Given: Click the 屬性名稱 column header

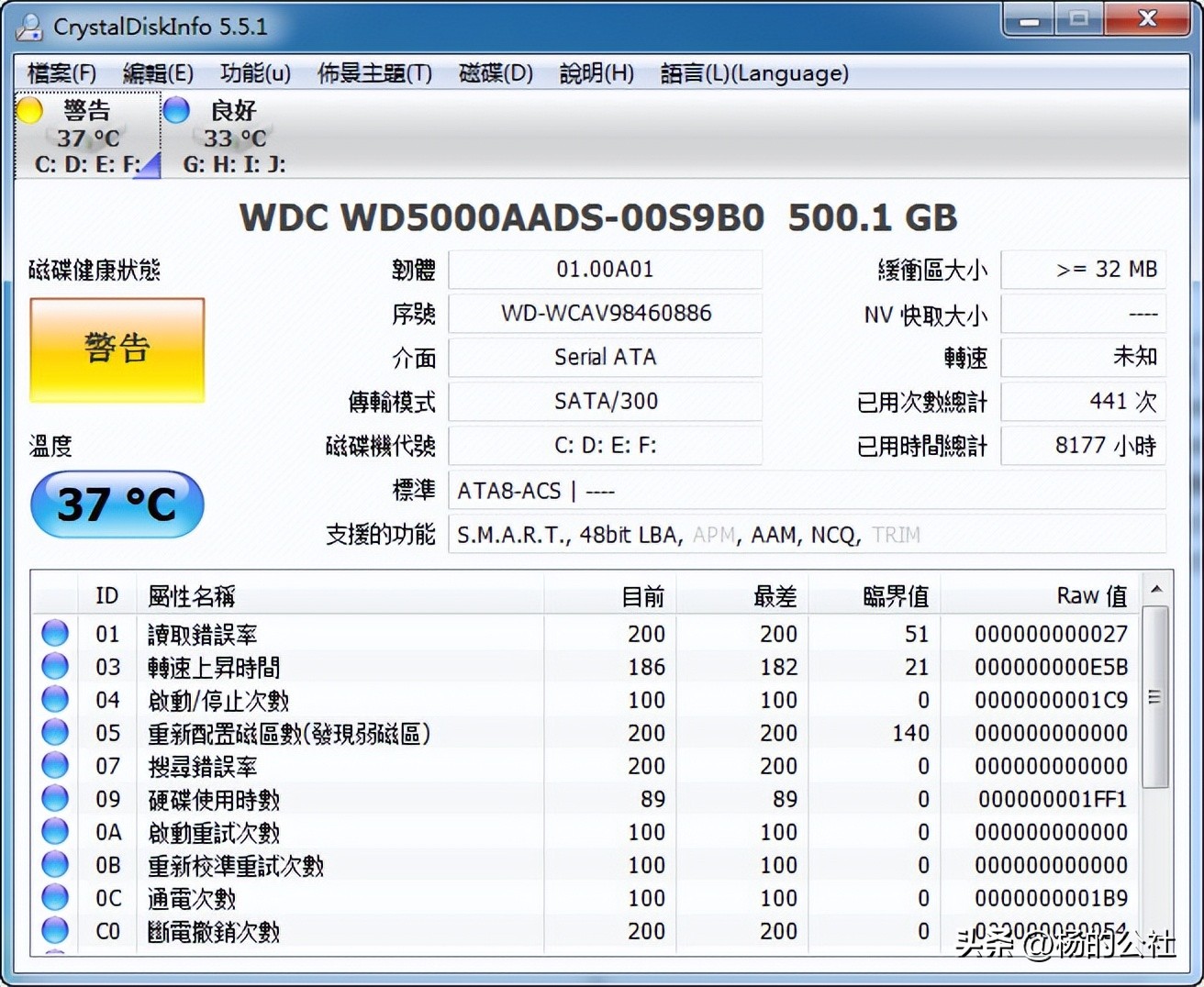Looking at the screenshot, I should [192, 596].
